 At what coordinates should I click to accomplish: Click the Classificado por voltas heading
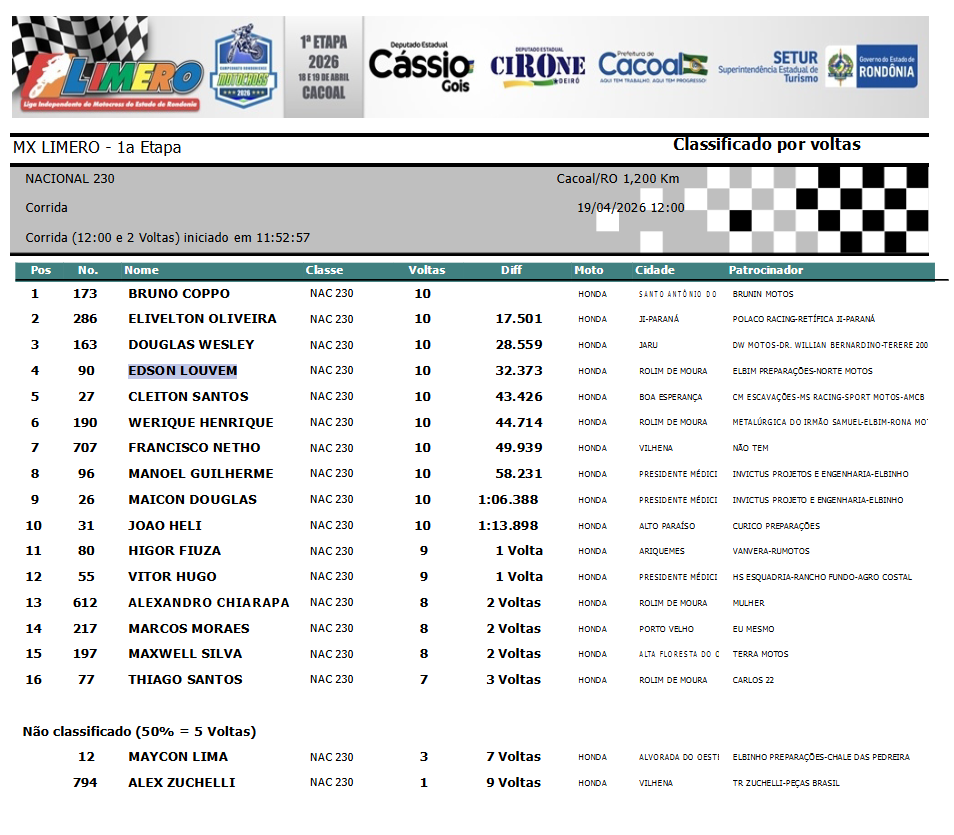point(766,145)
